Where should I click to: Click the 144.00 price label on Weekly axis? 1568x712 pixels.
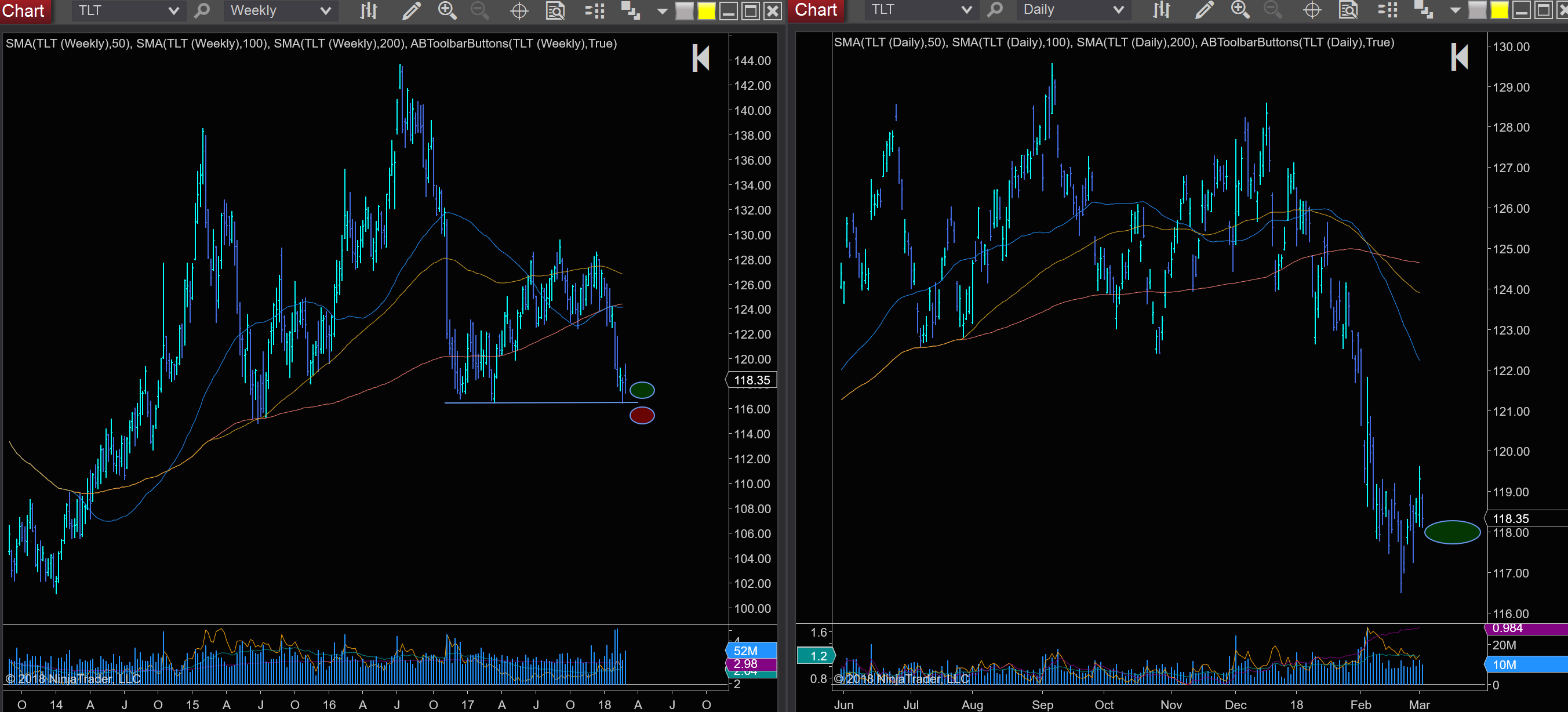(752, 60)
